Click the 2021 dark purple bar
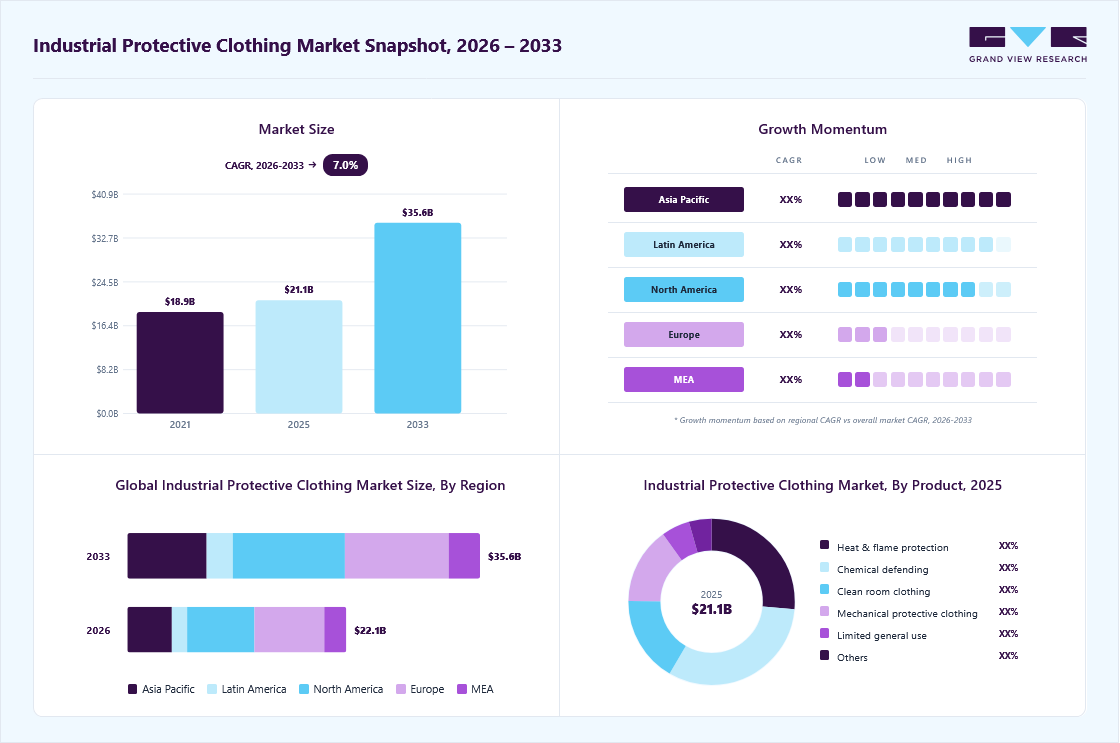The image size is (1120, 743). 180,363
